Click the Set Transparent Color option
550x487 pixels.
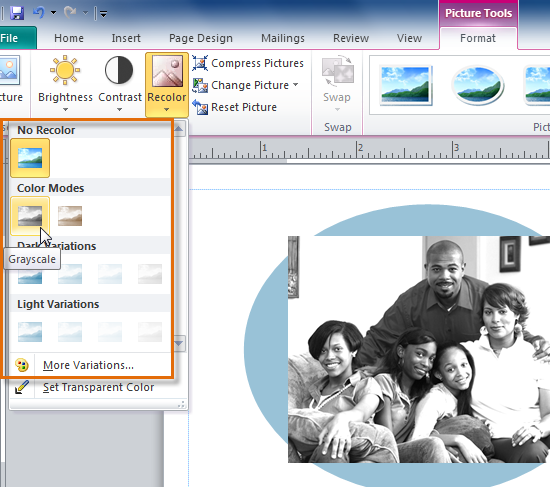(x=99, y=387)
